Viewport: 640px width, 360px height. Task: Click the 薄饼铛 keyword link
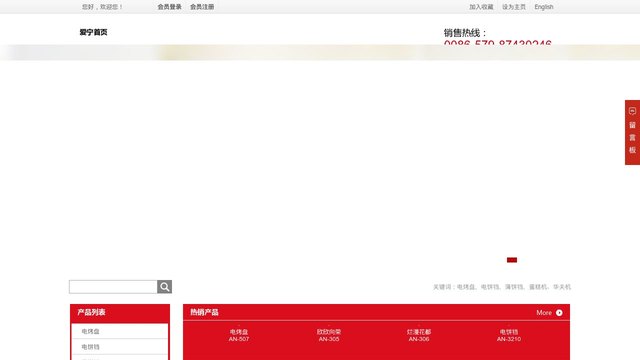pos(514,287)
